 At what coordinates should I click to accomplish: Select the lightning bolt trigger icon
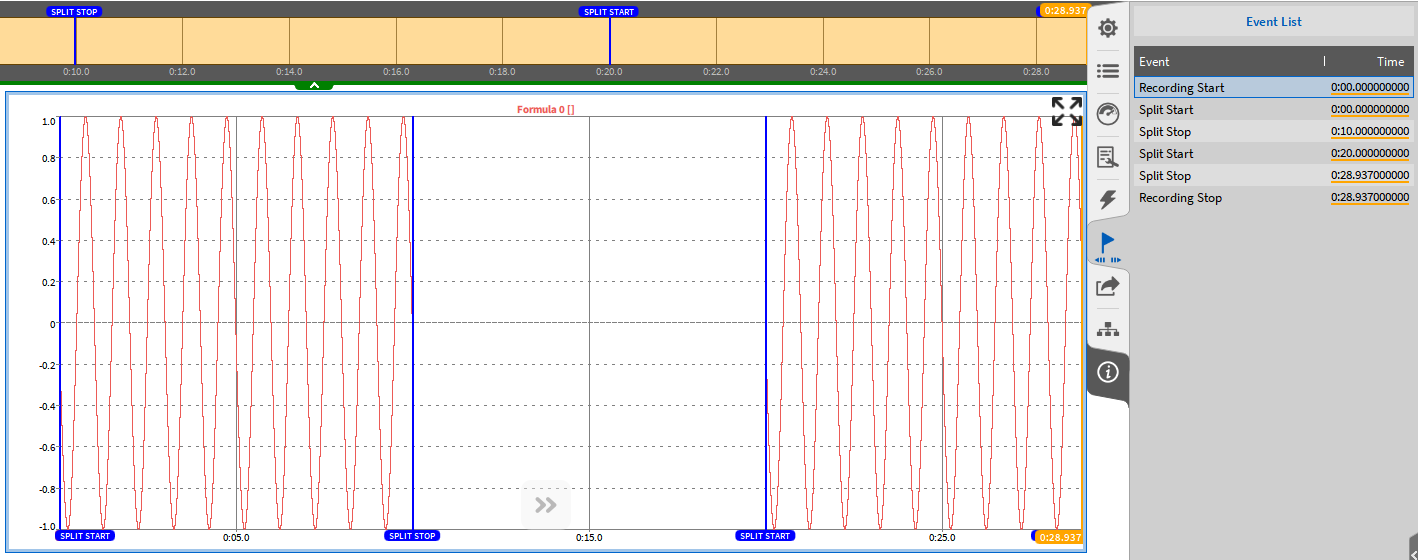click(x=1107, y=199)
